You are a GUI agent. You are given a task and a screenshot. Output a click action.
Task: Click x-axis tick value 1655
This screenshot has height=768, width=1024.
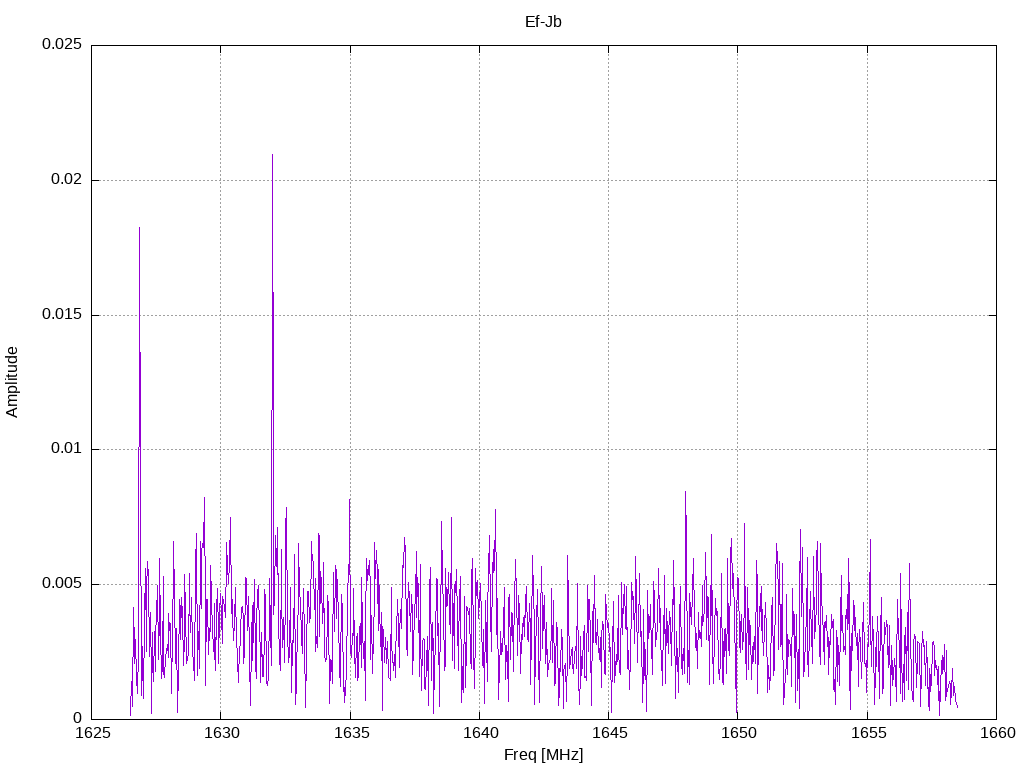869,733
